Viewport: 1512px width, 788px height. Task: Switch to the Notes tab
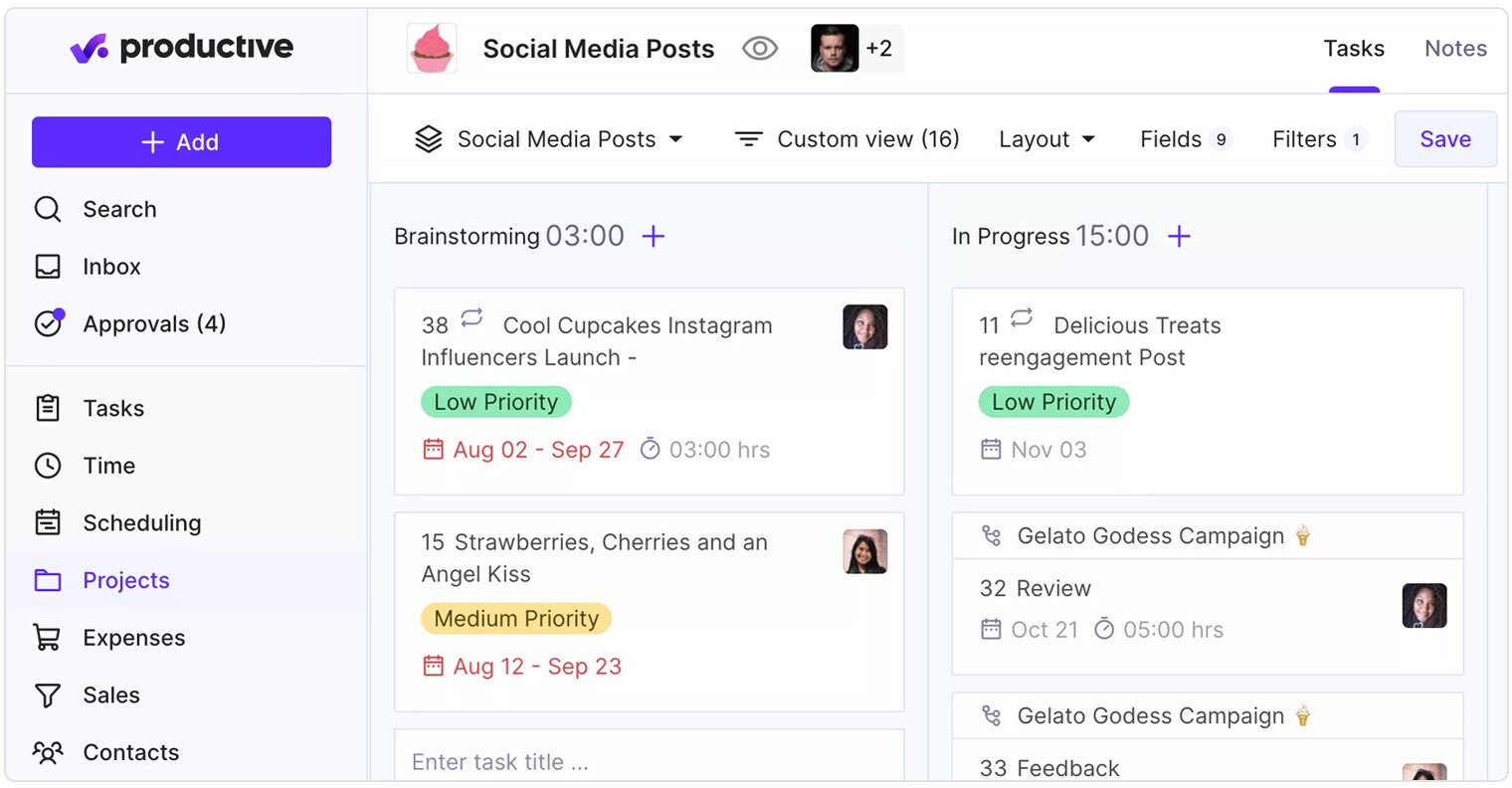[x=1454, y=48]
